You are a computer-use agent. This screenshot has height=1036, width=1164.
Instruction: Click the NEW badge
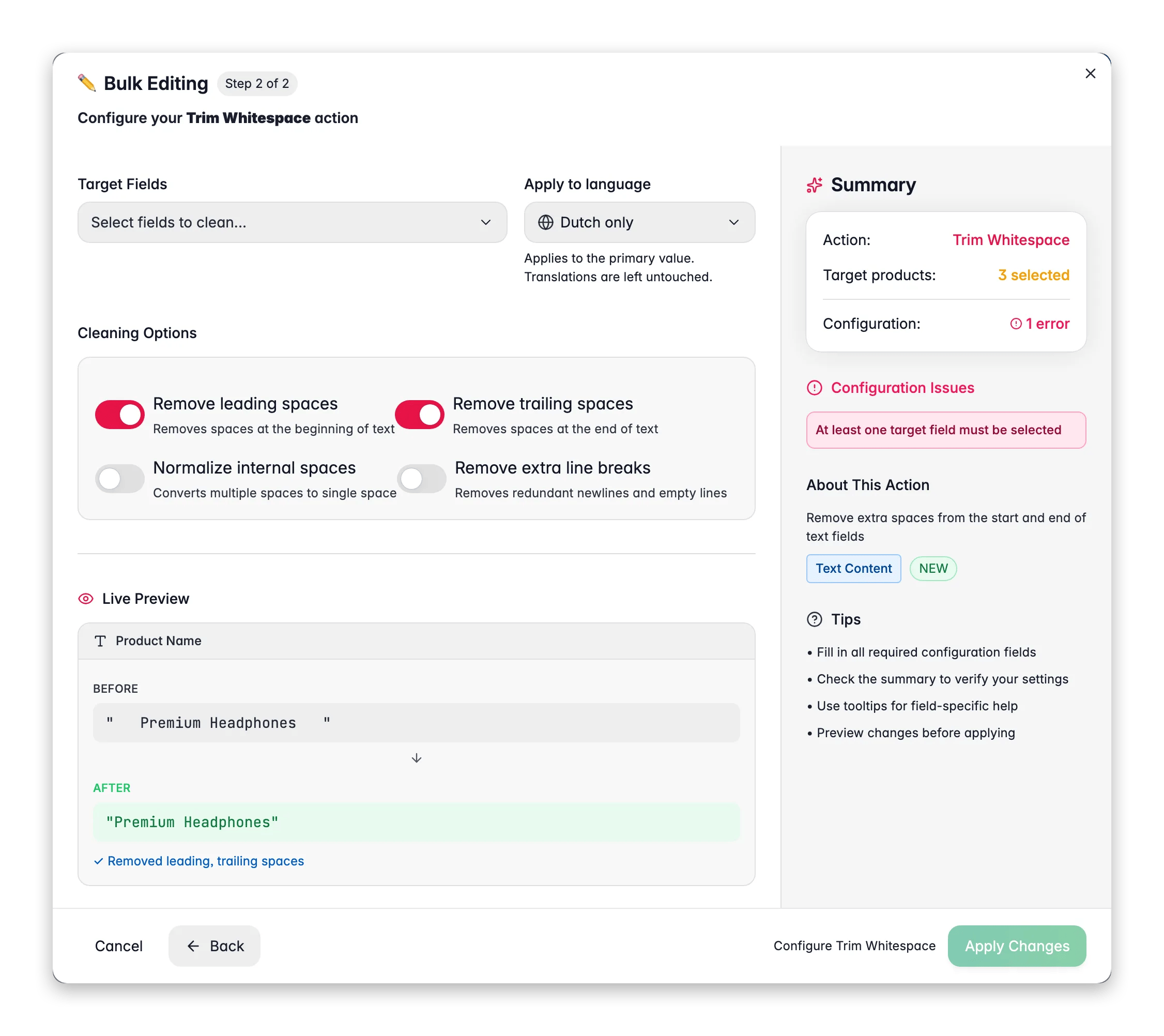[933, 569]
